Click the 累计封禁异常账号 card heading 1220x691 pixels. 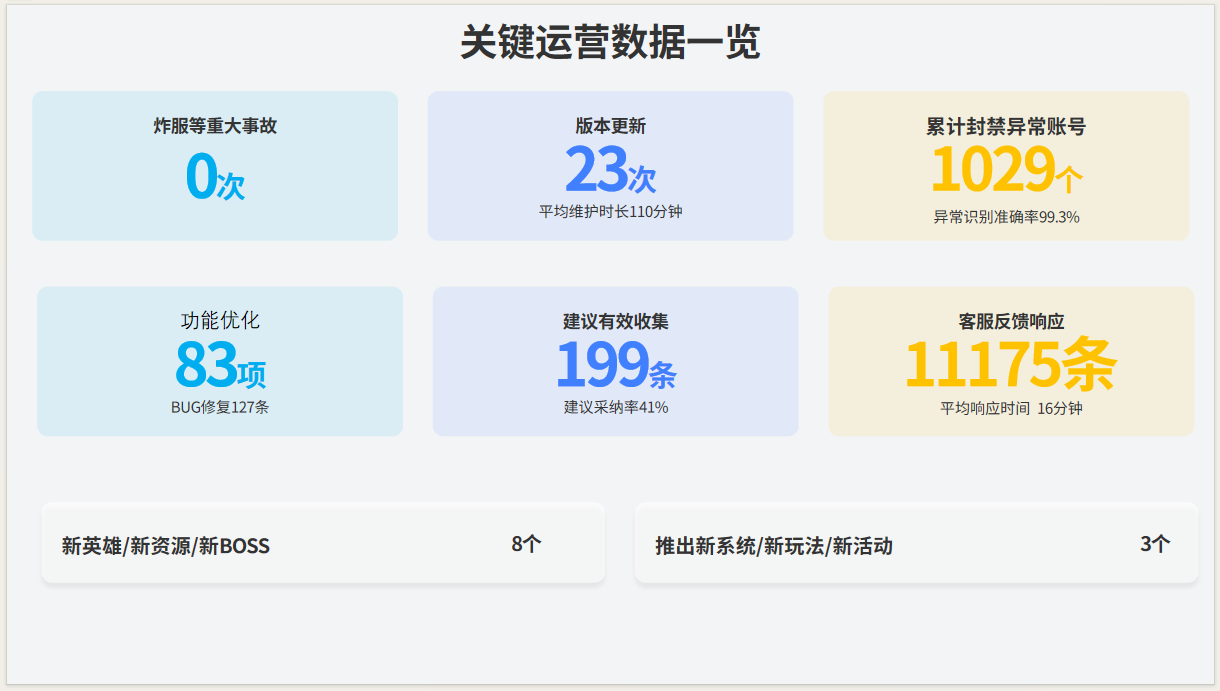(1006, 127)
